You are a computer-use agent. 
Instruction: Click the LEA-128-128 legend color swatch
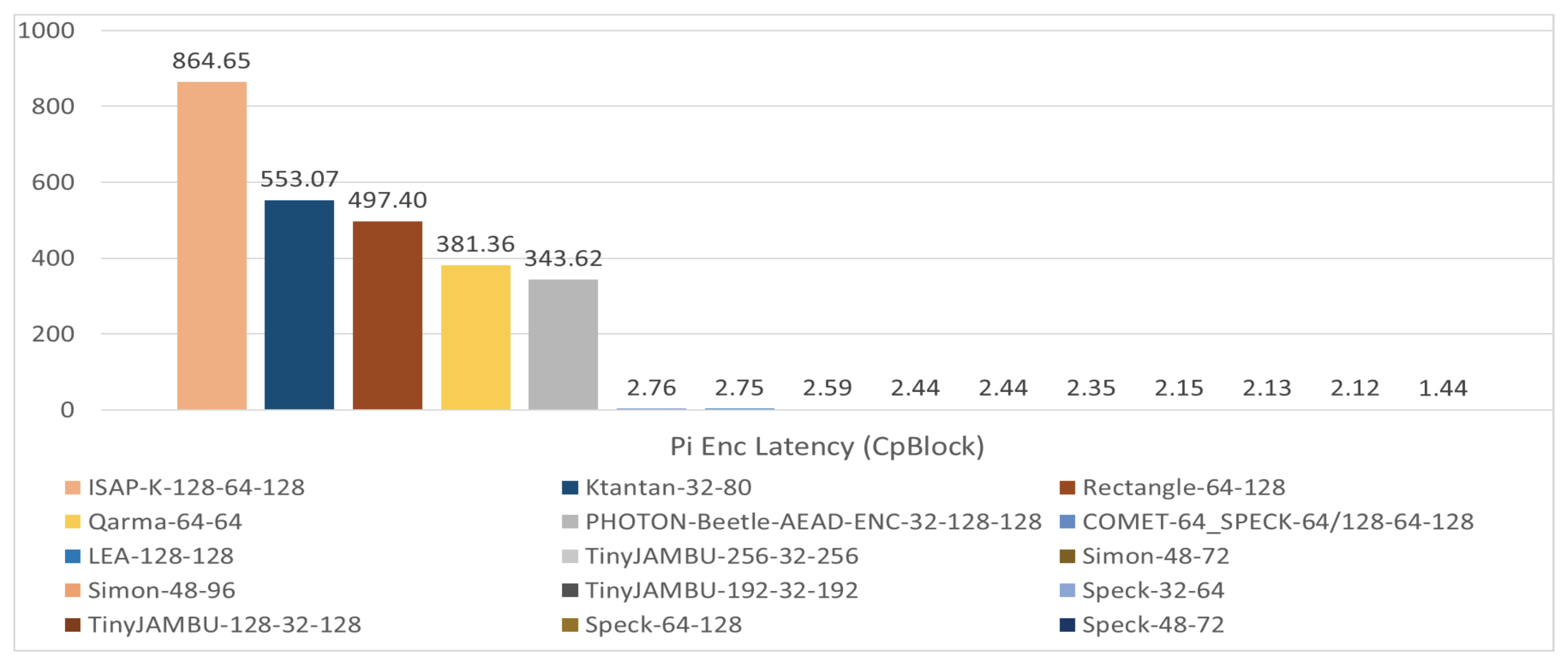pos(72,556)
